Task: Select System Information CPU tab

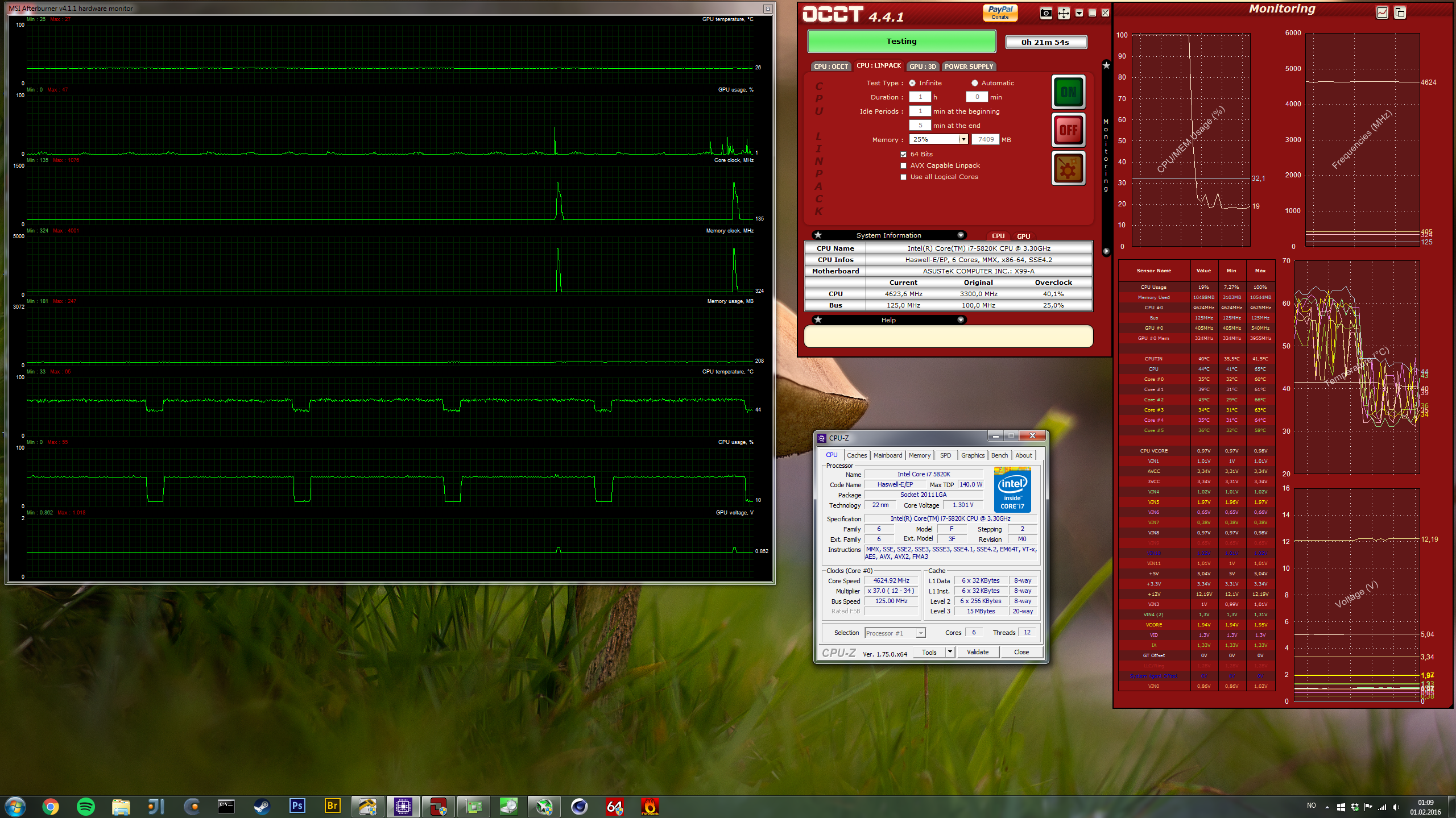Action: (998, 236)
